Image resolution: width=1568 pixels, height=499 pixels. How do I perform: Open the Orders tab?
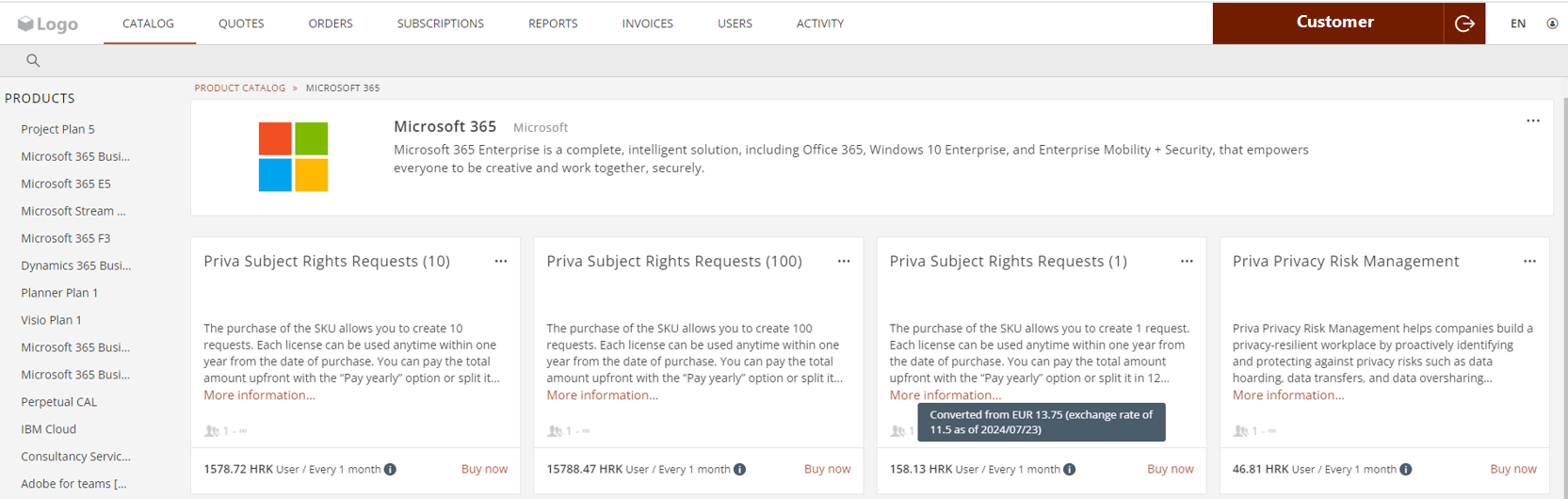(x=331, y=24)
